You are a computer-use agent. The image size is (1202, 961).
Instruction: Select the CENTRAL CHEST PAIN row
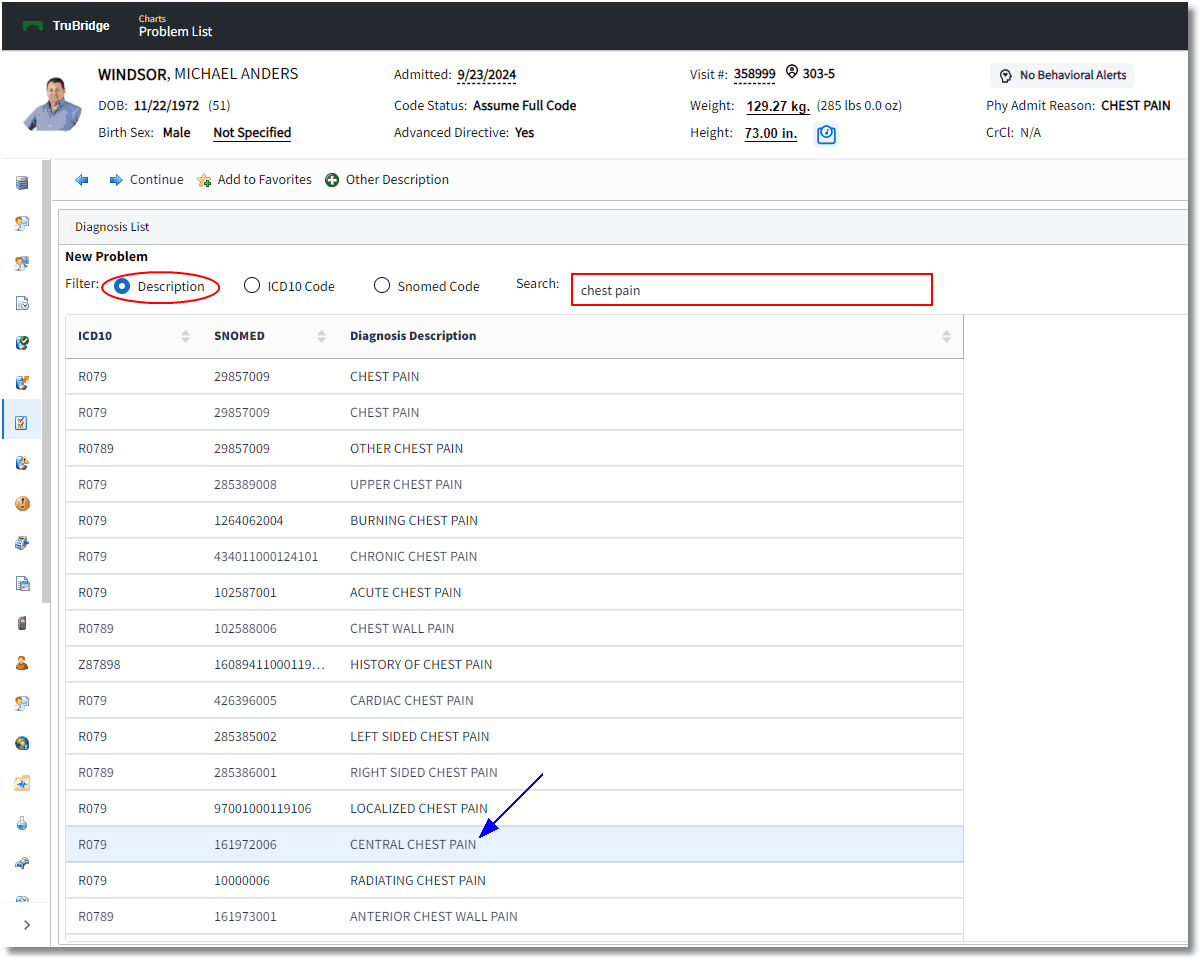click(514, 844)
